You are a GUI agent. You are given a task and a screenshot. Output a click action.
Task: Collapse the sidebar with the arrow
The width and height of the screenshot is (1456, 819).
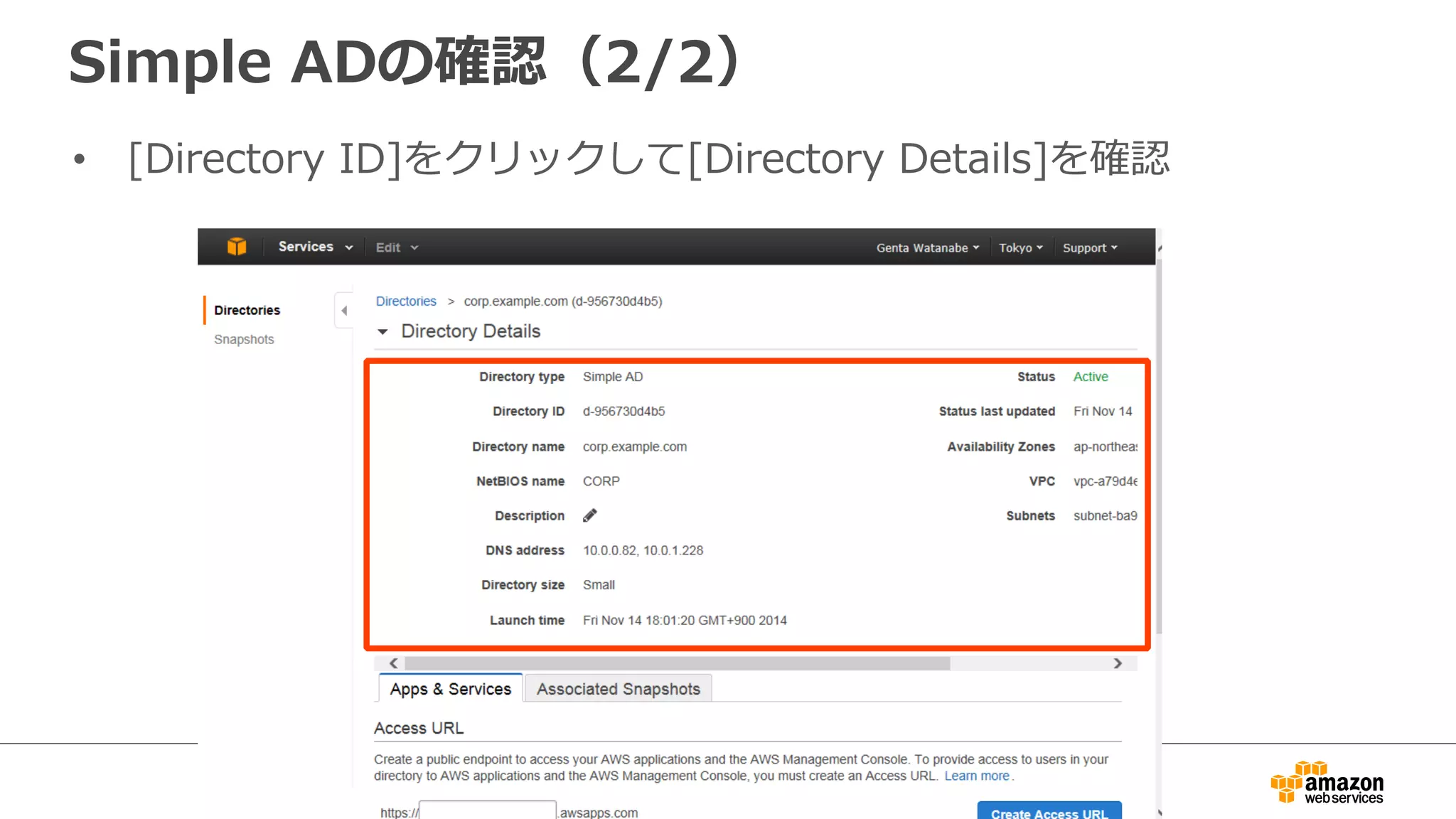tap(344, 310)
